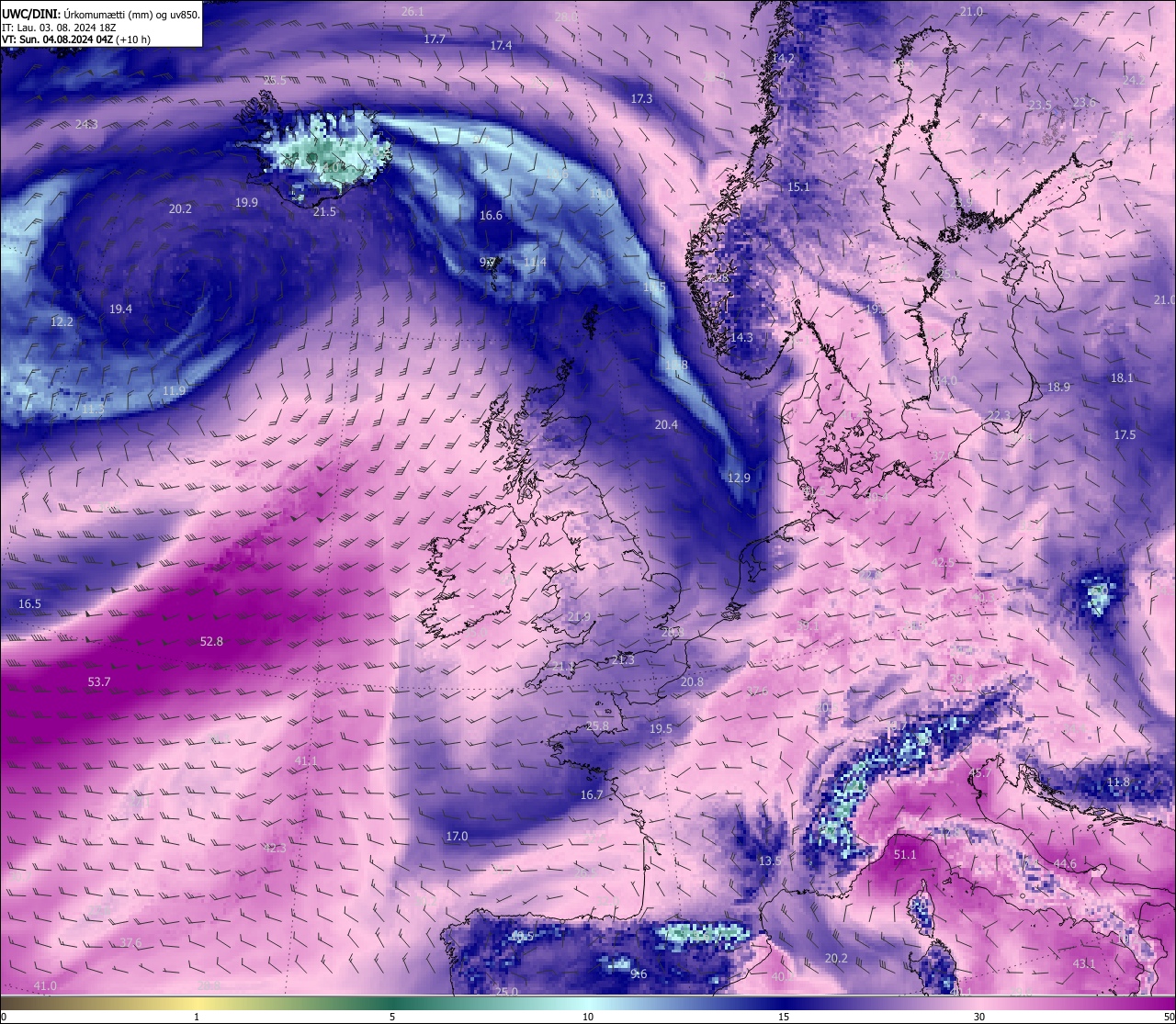The image size is (1176, 1024).
Task: Click the 12.9 value over the North Sea
Action: [739, 478]
